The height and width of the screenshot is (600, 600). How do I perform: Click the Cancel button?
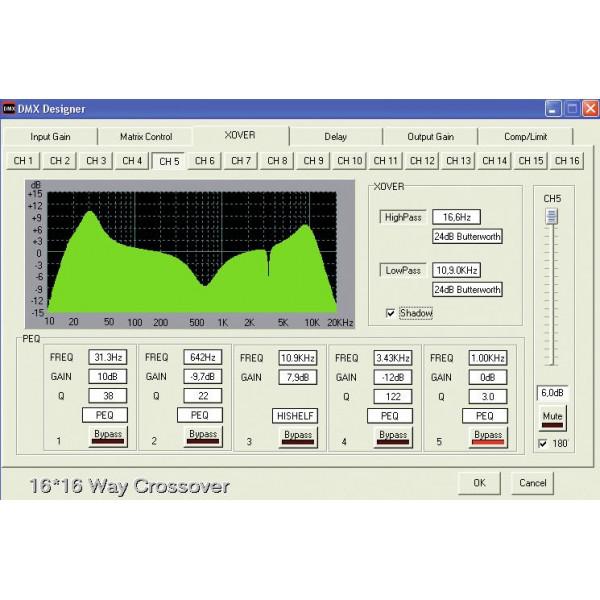(x=530, y=483)
